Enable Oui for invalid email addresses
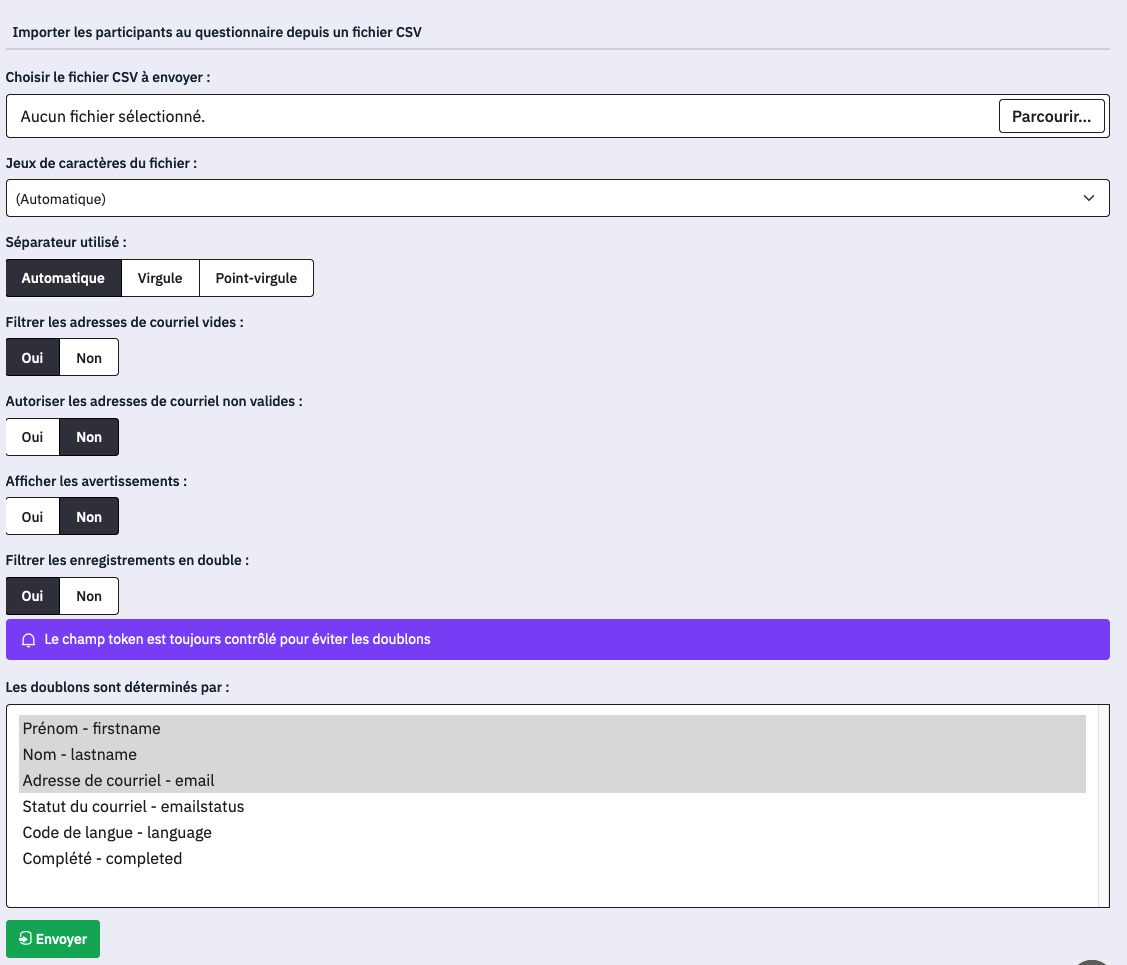 [32, 437]
